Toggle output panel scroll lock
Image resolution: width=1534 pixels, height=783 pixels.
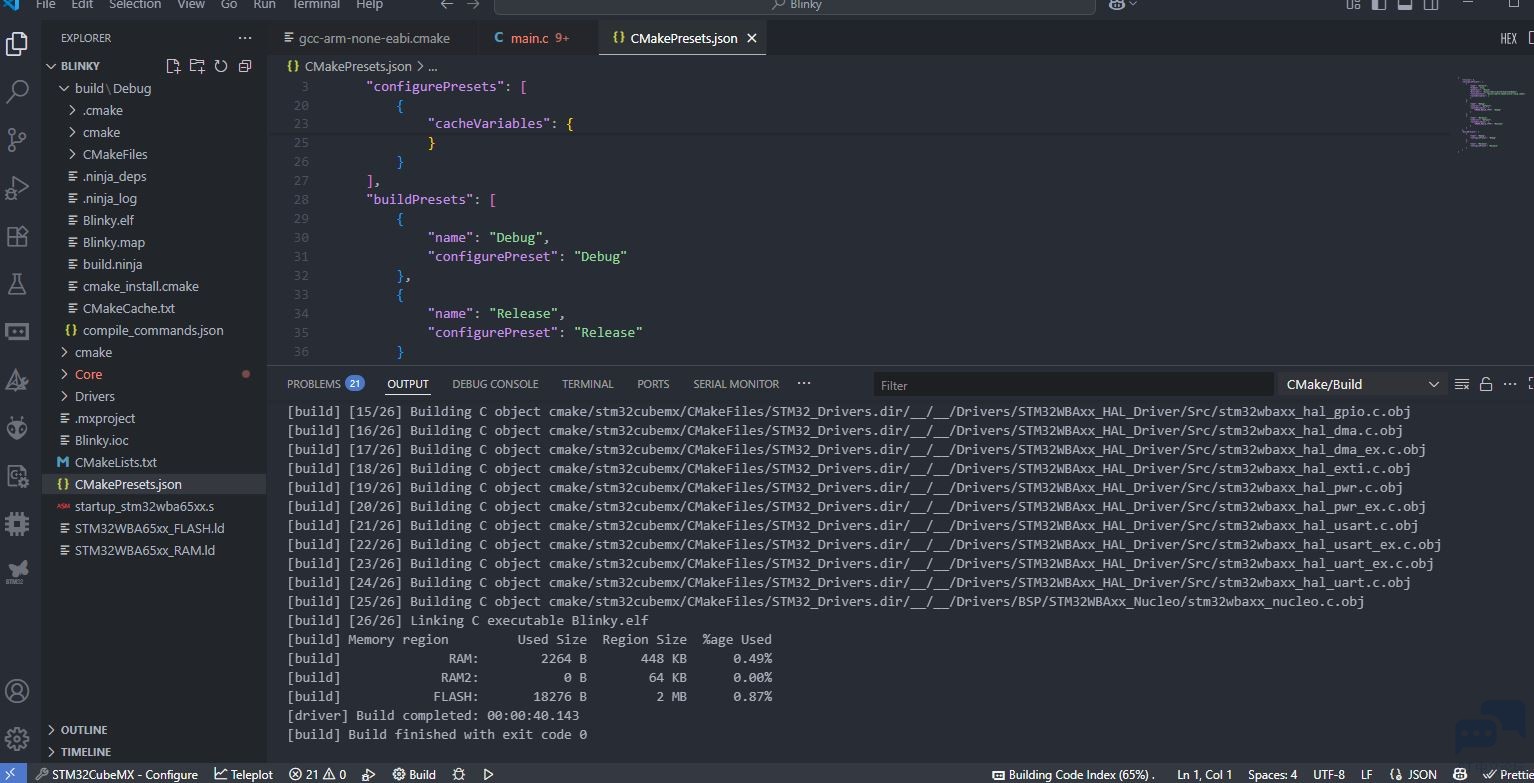[1486, 384]
